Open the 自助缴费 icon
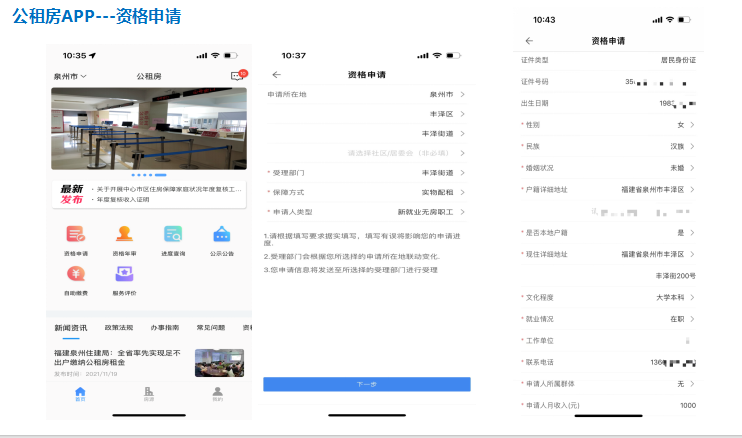 point(75,277)
